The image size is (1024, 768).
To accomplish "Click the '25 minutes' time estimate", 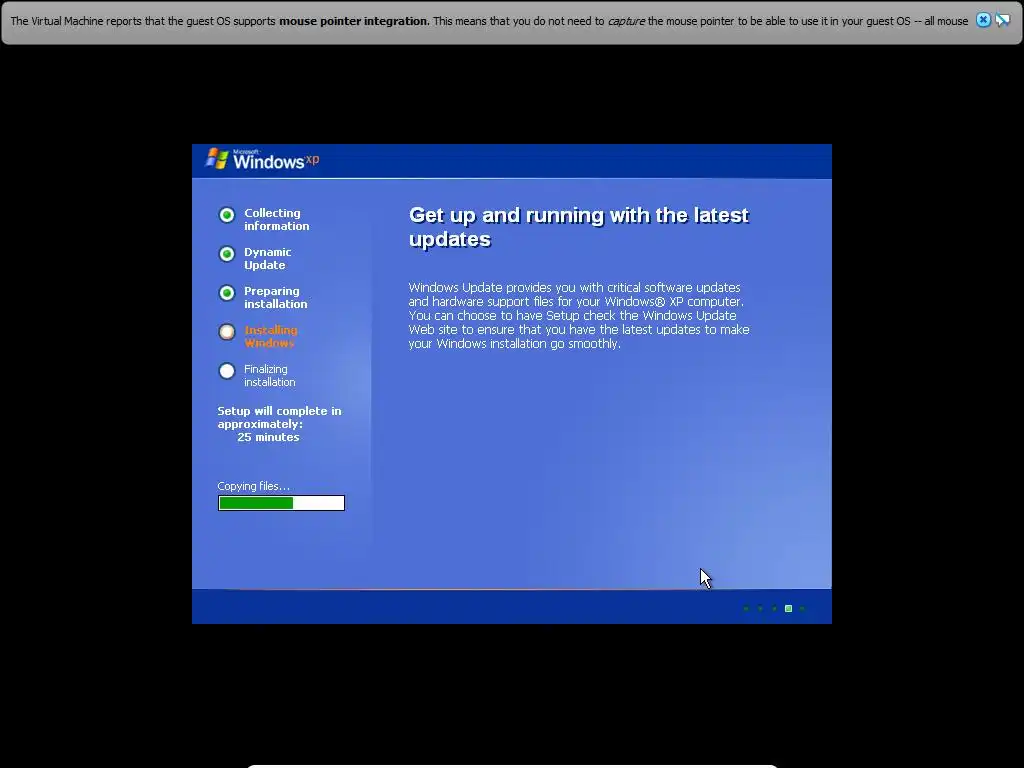I will click(268, 437).
